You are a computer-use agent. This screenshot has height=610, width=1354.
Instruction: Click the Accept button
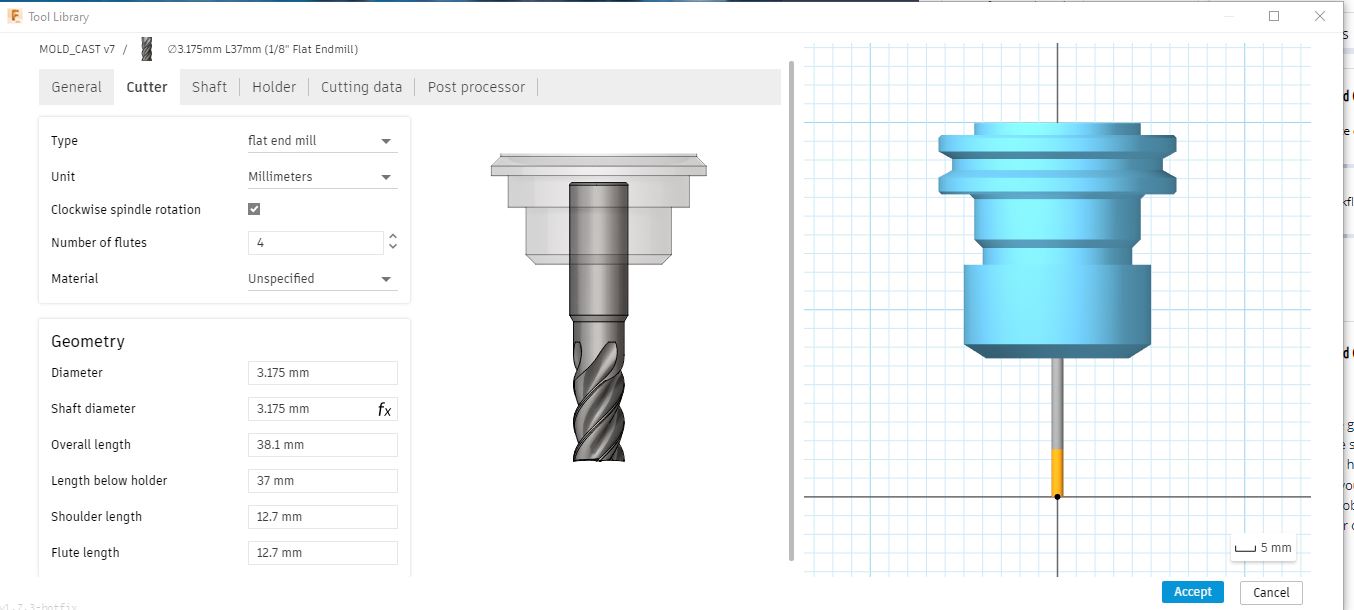1192,592
